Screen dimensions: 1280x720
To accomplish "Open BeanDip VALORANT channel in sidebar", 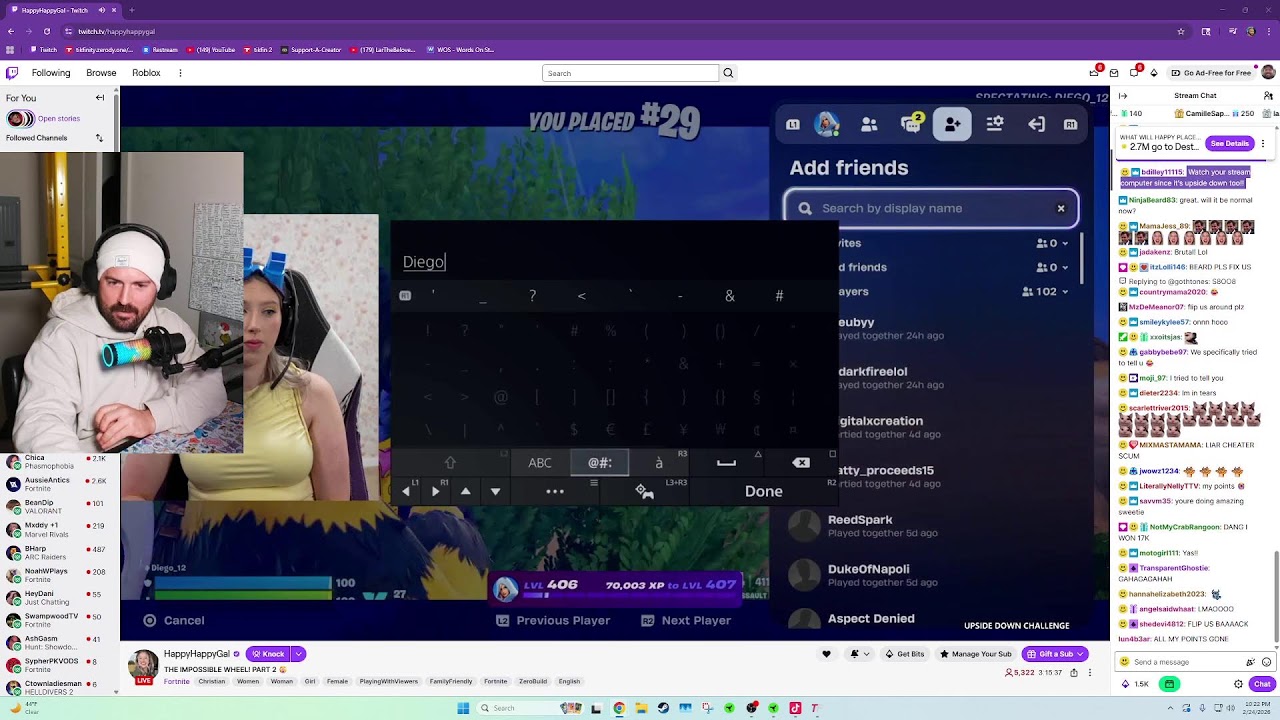I will pos(59,507).
